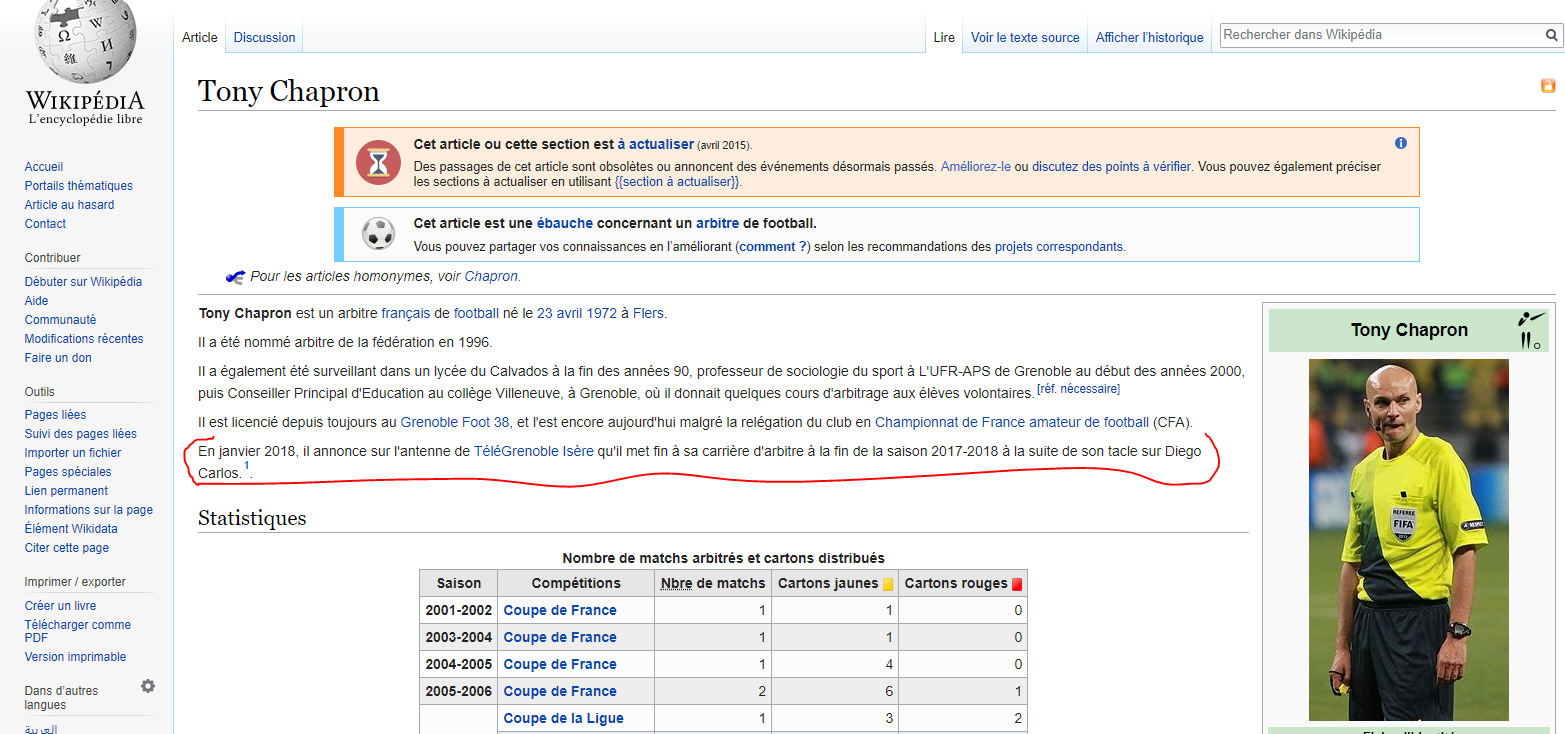Click the hourglass icon in update banner

(378, 162)
